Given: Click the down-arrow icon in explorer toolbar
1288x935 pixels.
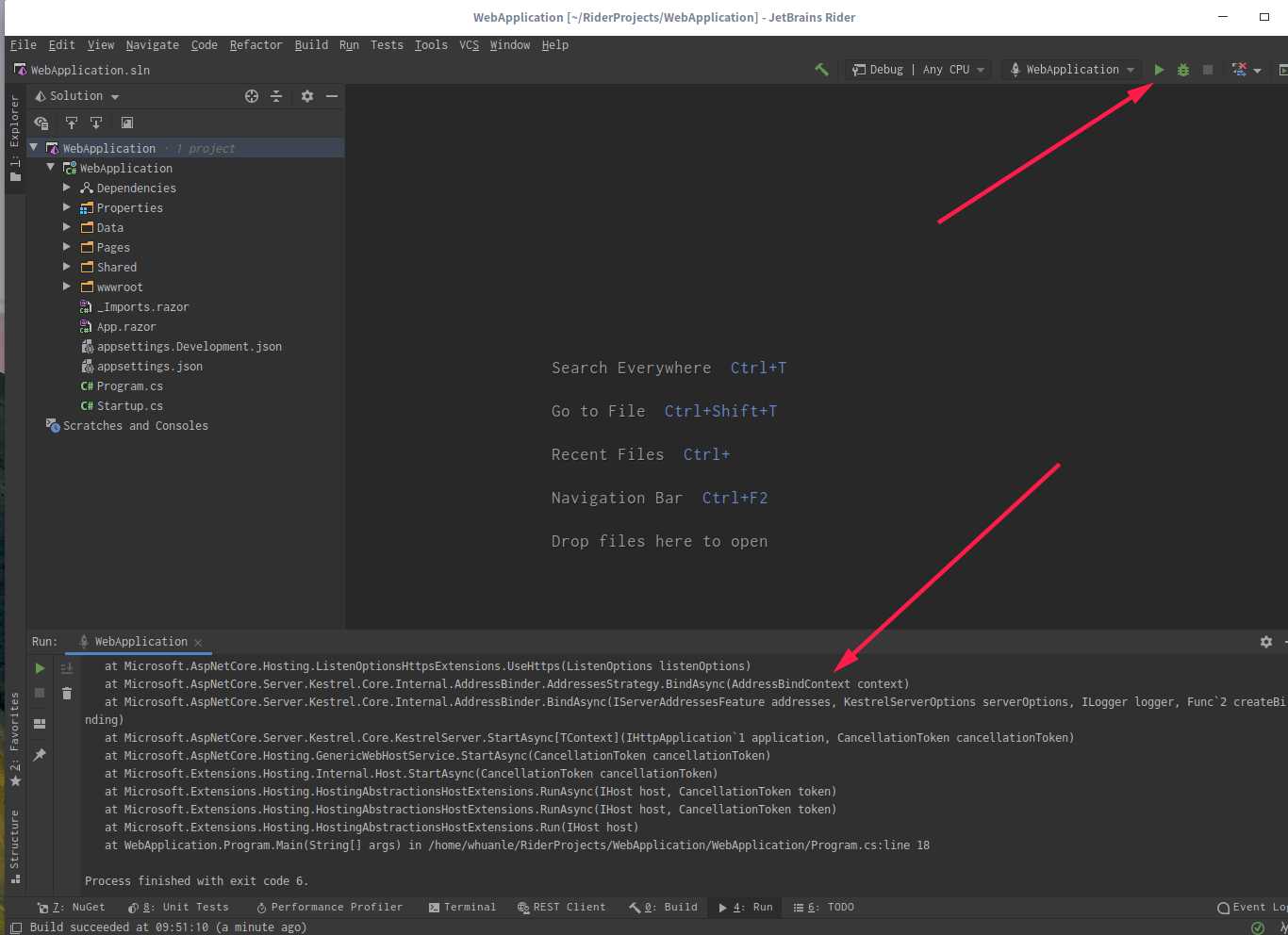Looking at the screenshot, I should 96,123.
